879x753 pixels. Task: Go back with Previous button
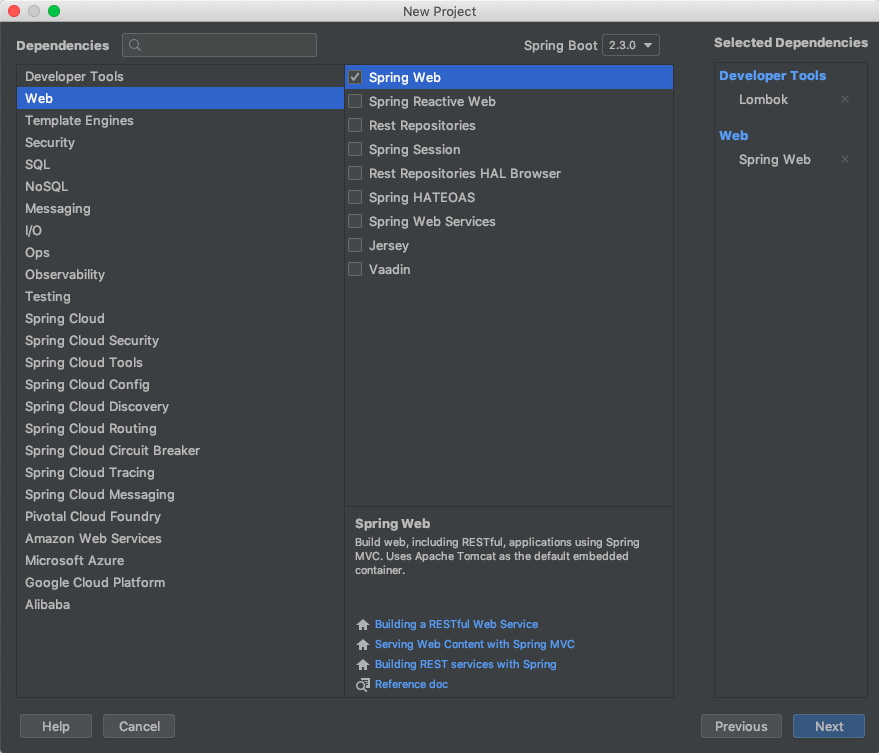point(741,726)
